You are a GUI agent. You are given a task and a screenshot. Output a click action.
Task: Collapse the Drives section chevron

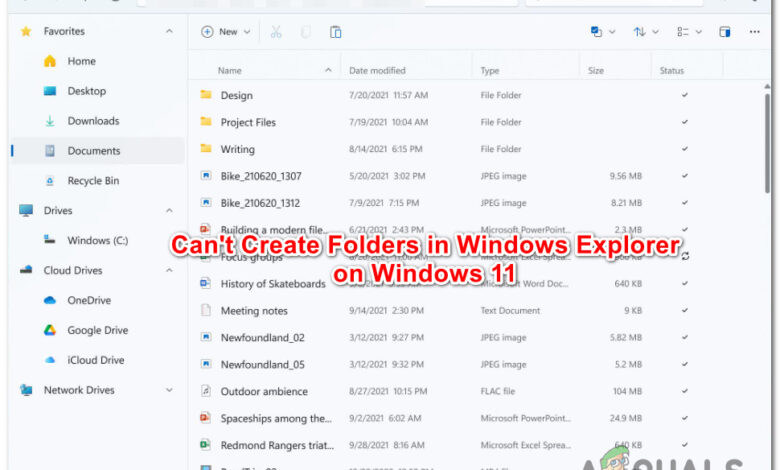pyautogui.click(x=169, y=210)
